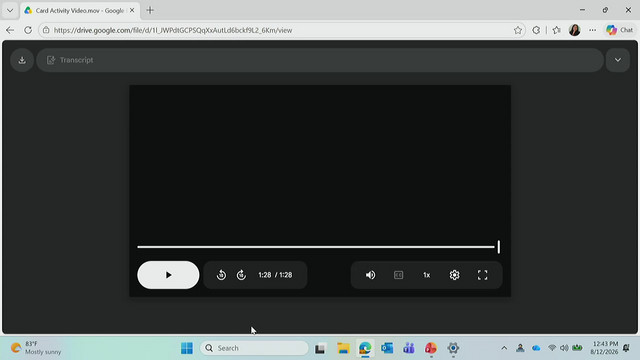Open Task View on the taskbar
Screen dimensions: 640x360
pos(320,348)
